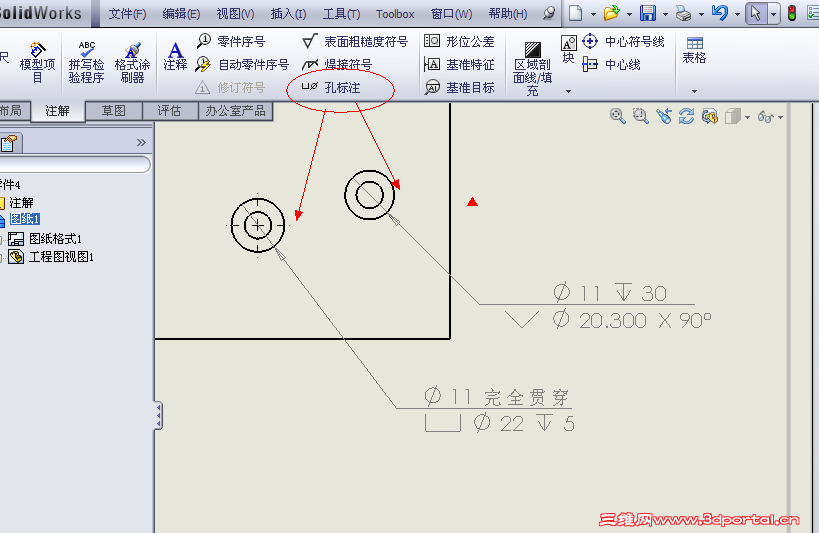This screenshot has width=819, height=533.
Task: Save the current drawing
Action: pyautogui.click(x=648, y=13)
